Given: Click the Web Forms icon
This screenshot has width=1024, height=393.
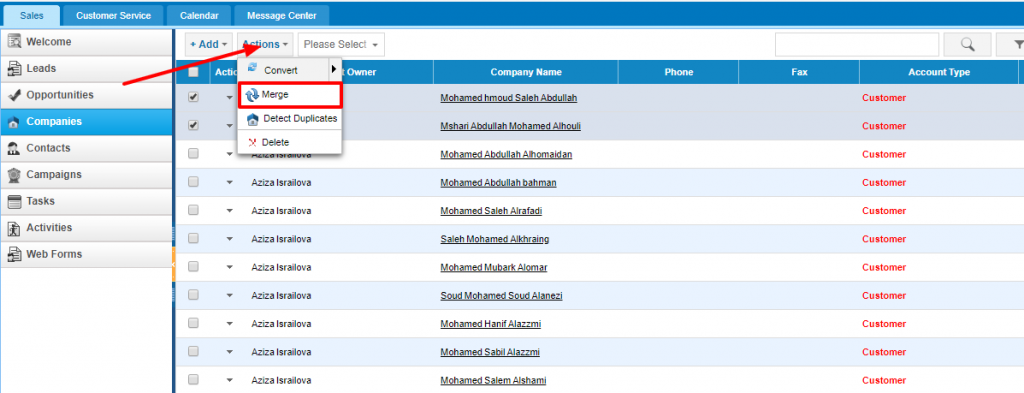Looking at the screenshot, I should 14,255.
